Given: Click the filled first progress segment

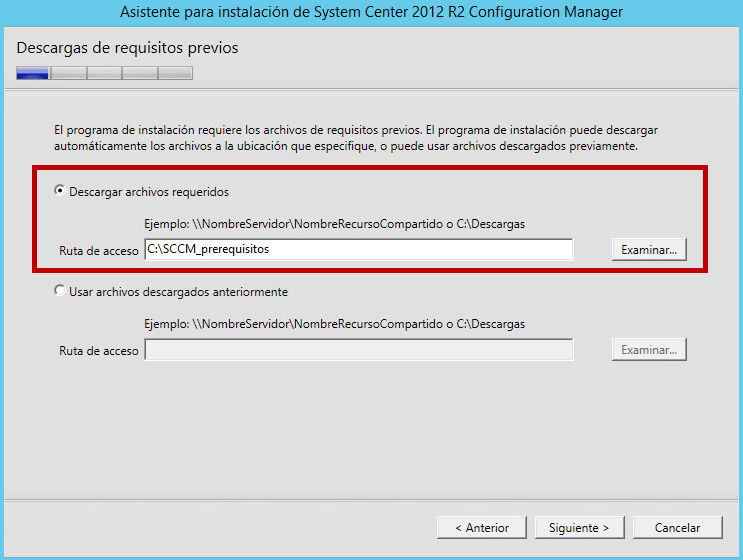Looking at the screenshot, I should (33, 73).
